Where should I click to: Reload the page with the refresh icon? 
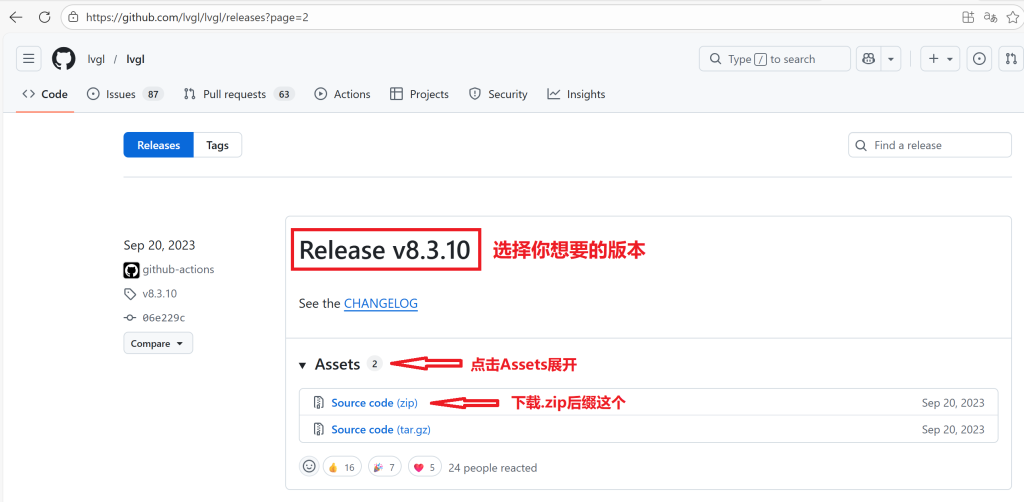click(43, 17)
